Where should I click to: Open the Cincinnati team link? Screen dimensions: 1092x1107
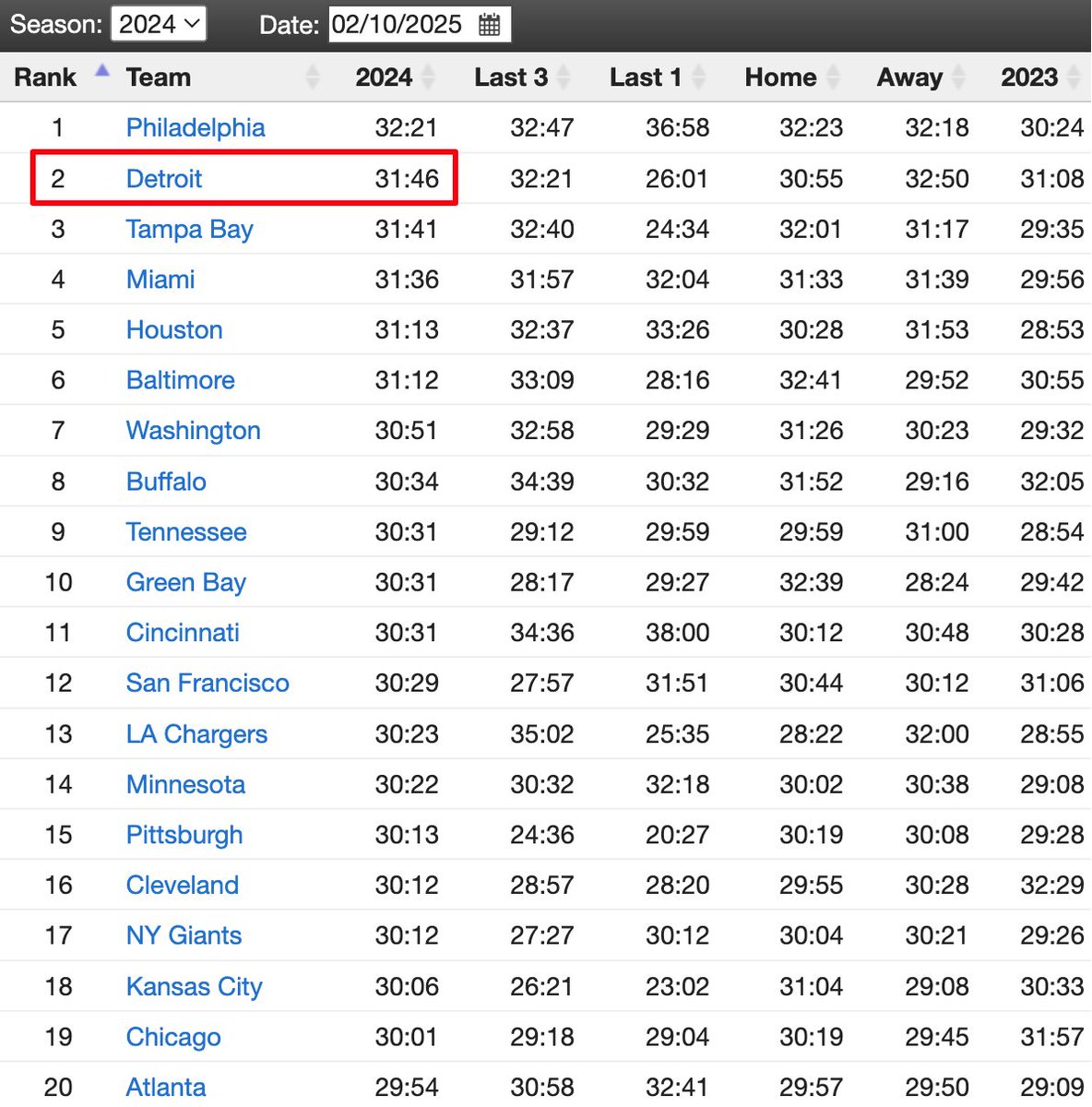coord(183,633)
